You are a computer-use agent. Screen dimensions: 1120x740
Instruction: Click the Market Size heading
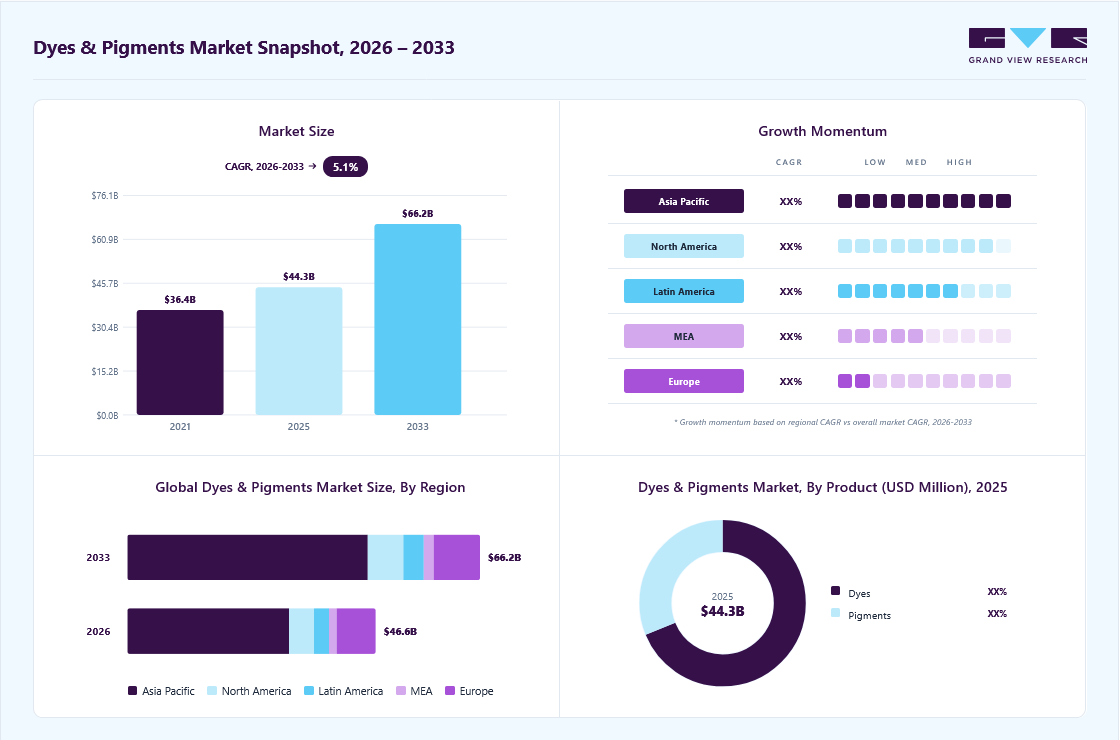296,131
